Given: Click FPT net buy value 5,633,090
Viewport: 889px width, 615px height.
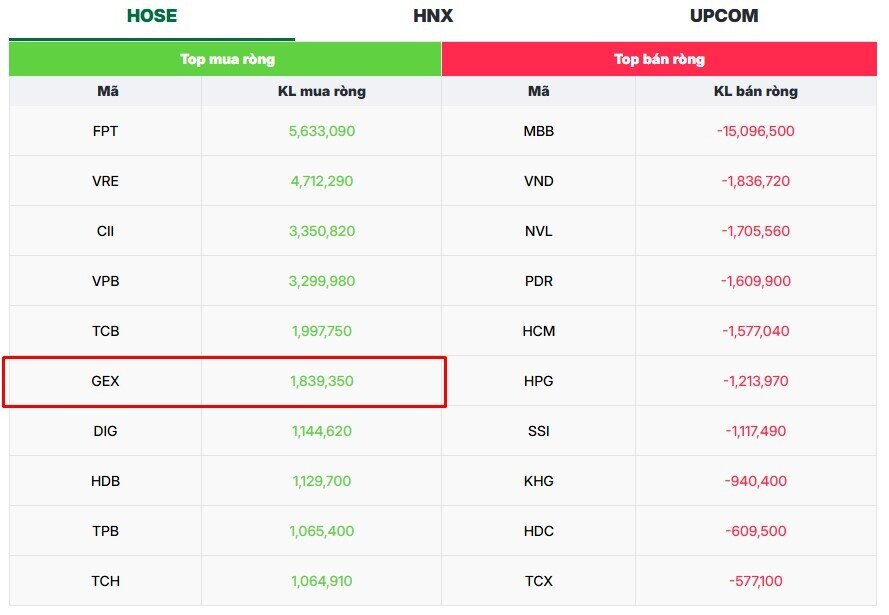Looking at the screenshot, I should pyautogui.click(x=321, y=131).
